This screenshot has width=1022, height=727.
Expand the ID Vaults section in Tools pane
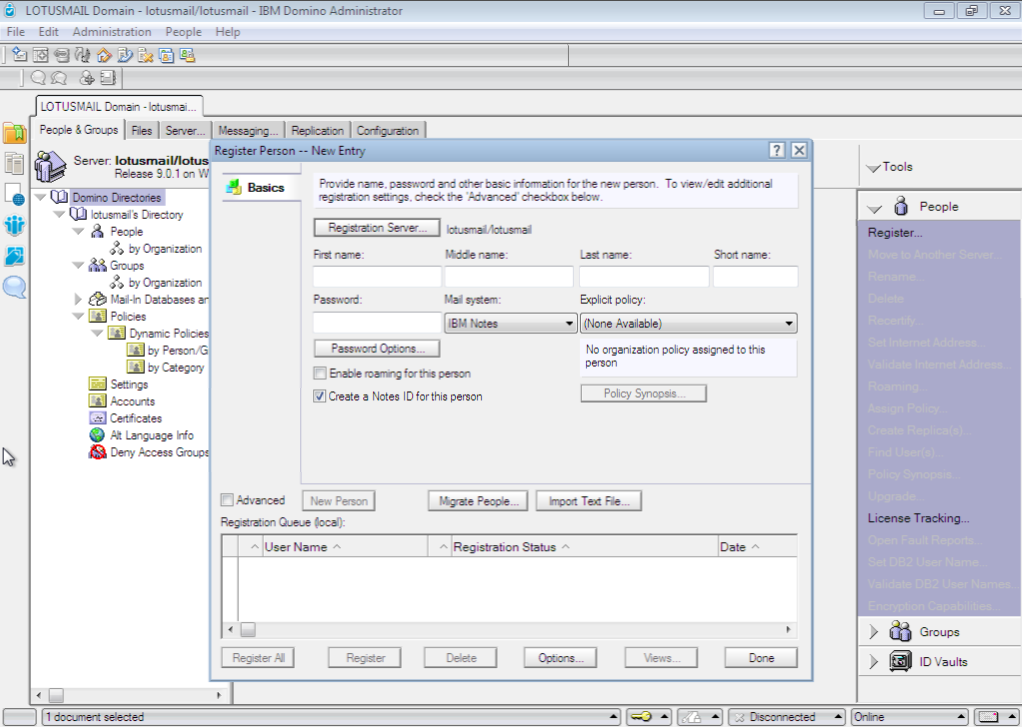pos(873,662)
